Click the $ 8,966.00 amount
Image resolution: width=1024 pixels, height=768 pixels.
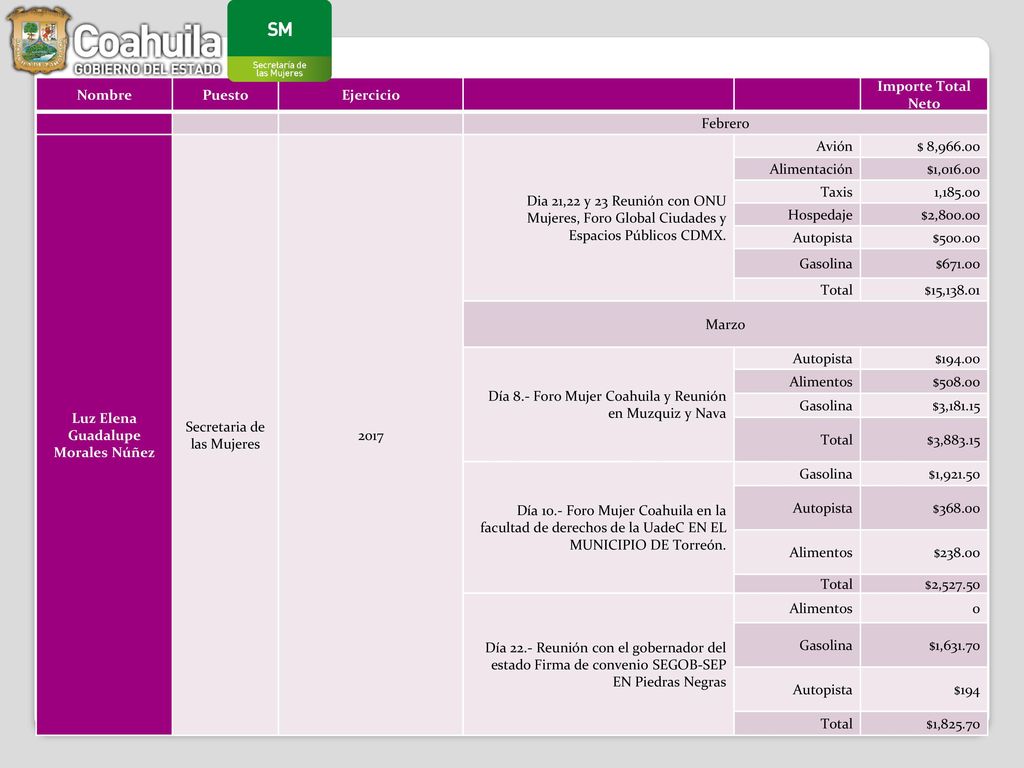click(x=948, y=147)
